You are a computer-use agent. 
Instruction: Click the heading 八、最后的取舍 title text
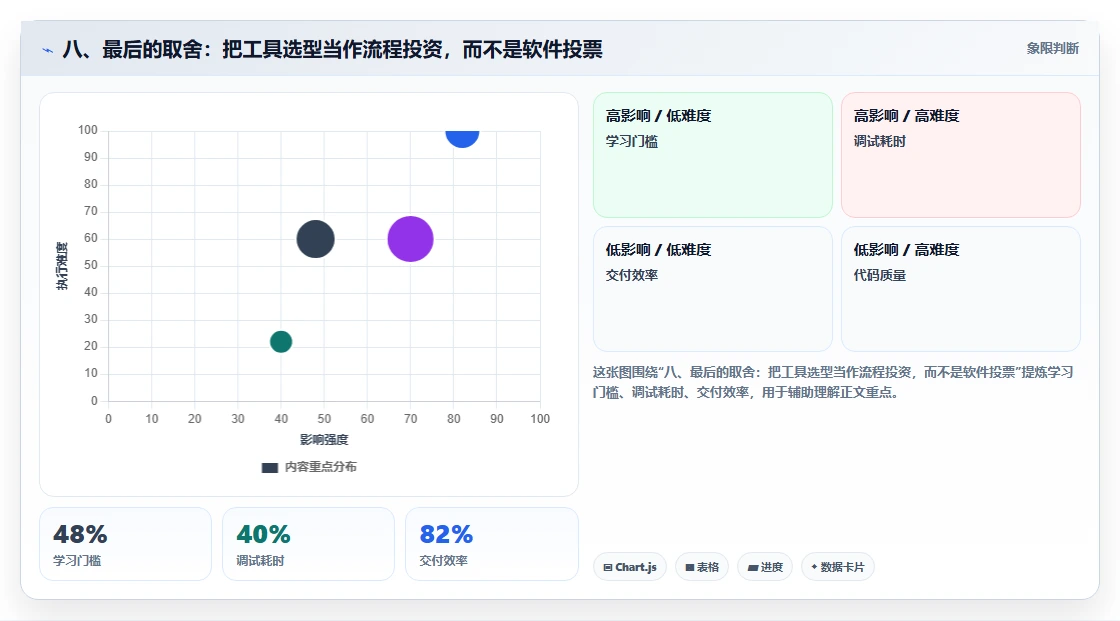pos(332,49)
